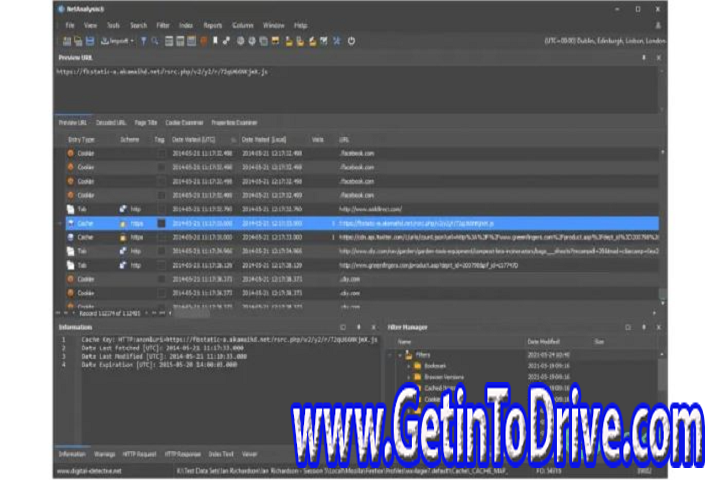Click the blue crossed-tools options icon in toolbar

pos(337,41)
